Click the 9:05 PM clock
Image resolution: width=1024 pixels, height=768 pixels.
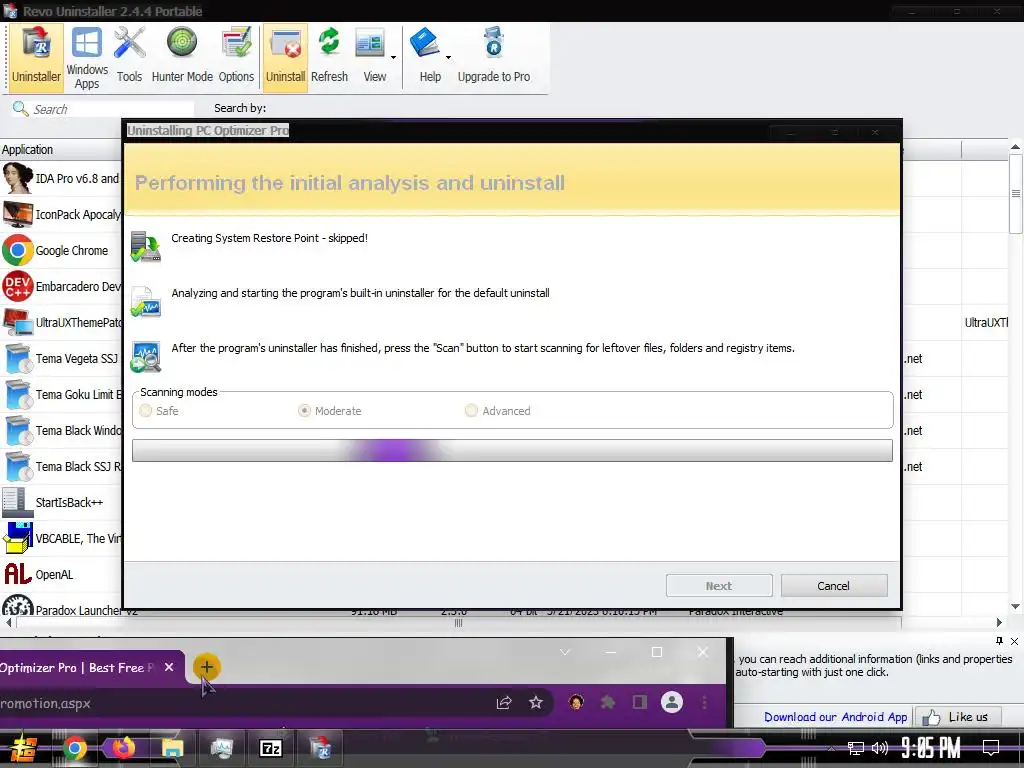pyautogui.click(x=931, y=748)
